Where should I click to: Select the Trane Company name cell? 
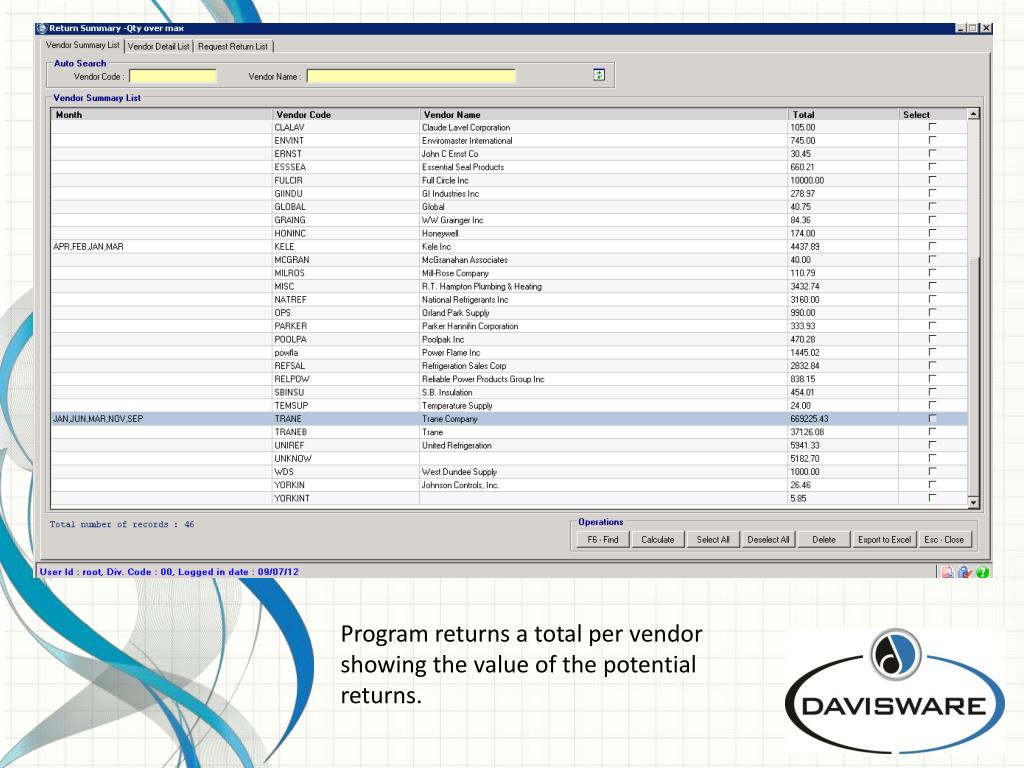(603, 419)
